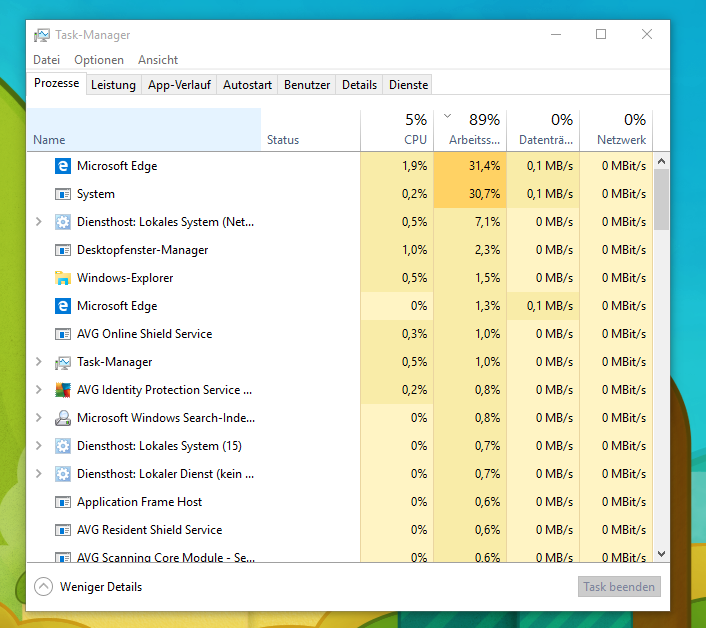Select the Desktopfenster-Manager row
Image resolution: width=706 pixels, height=628 pixels.
point(339,250)
